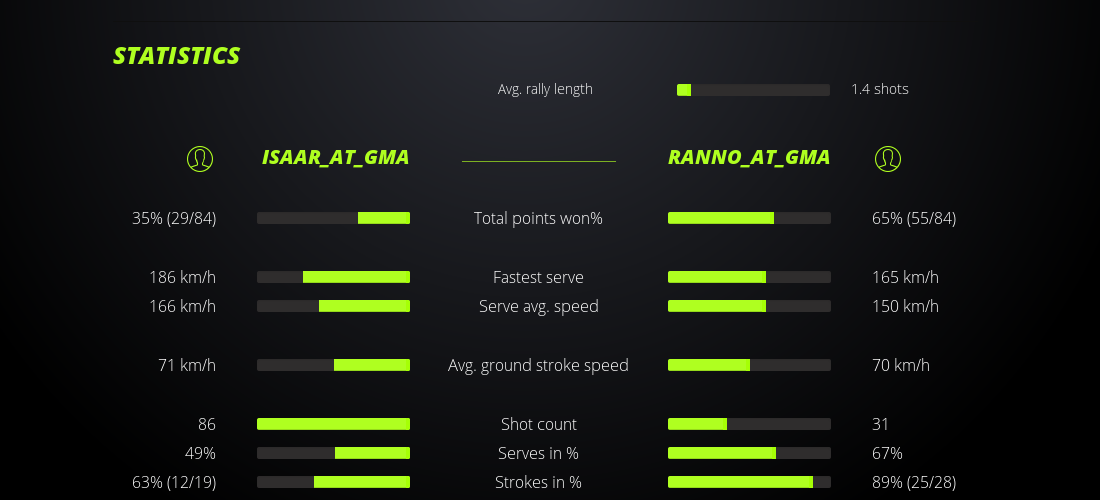Click RANNO's Total points won bar
The width and height of the screenshot is (1100, 500).
pyautogui.click(x=749, y=218)
